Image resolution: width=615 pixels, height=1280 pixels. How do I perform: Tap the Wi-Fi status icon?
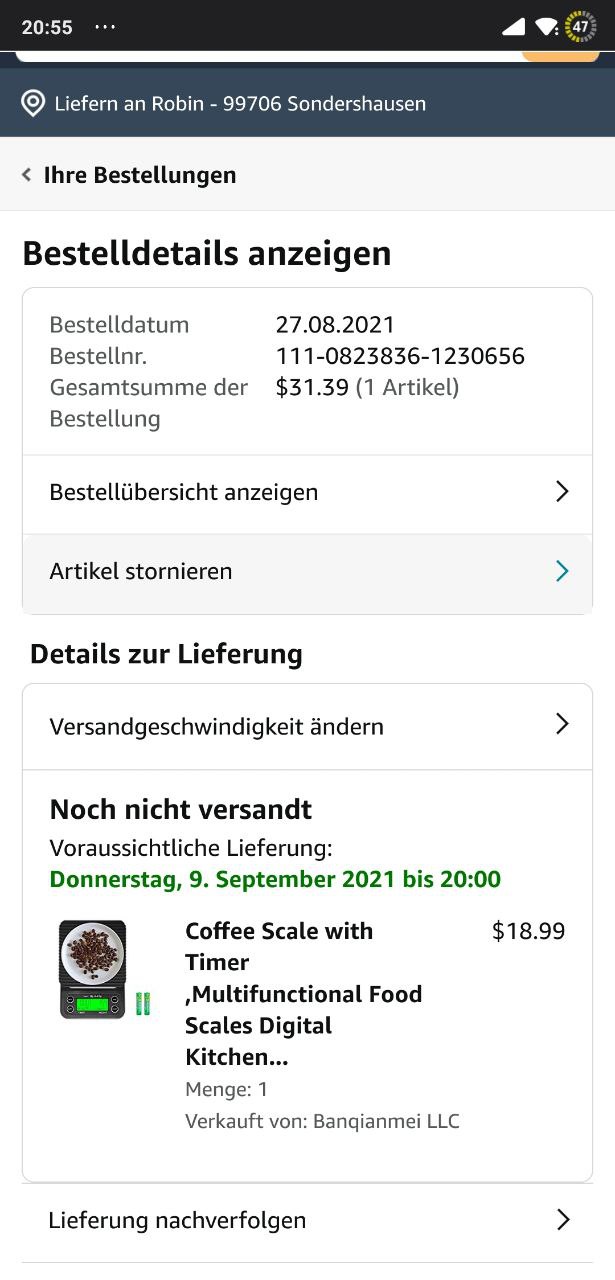point(546,27)
